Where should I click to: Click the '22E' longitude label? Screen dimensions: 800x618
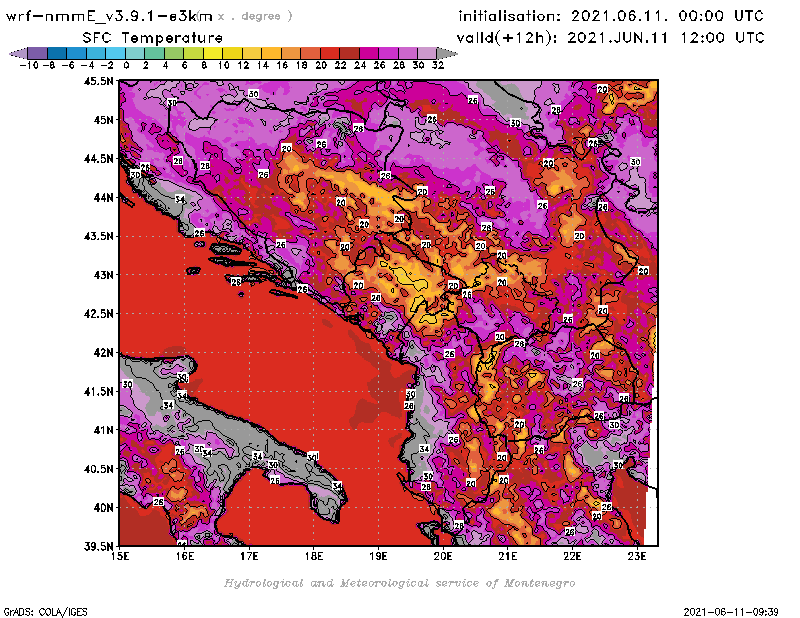[x=572, y=556]
